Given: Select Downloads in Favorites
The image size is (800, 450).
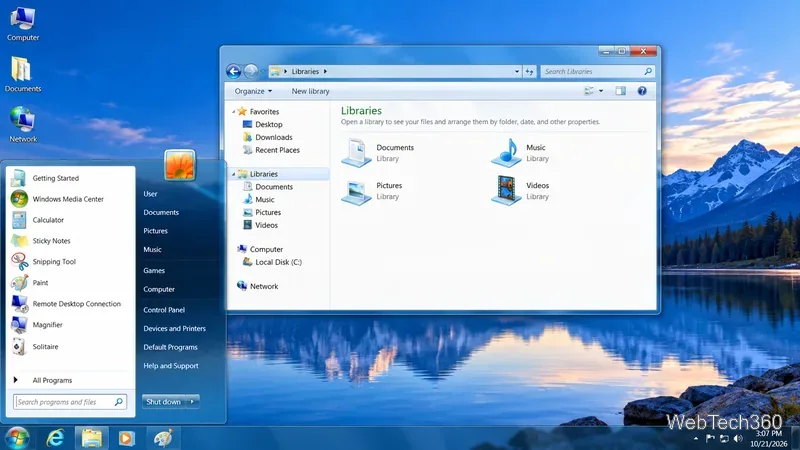Looking at the screenshot, I should tap(268, 137).
